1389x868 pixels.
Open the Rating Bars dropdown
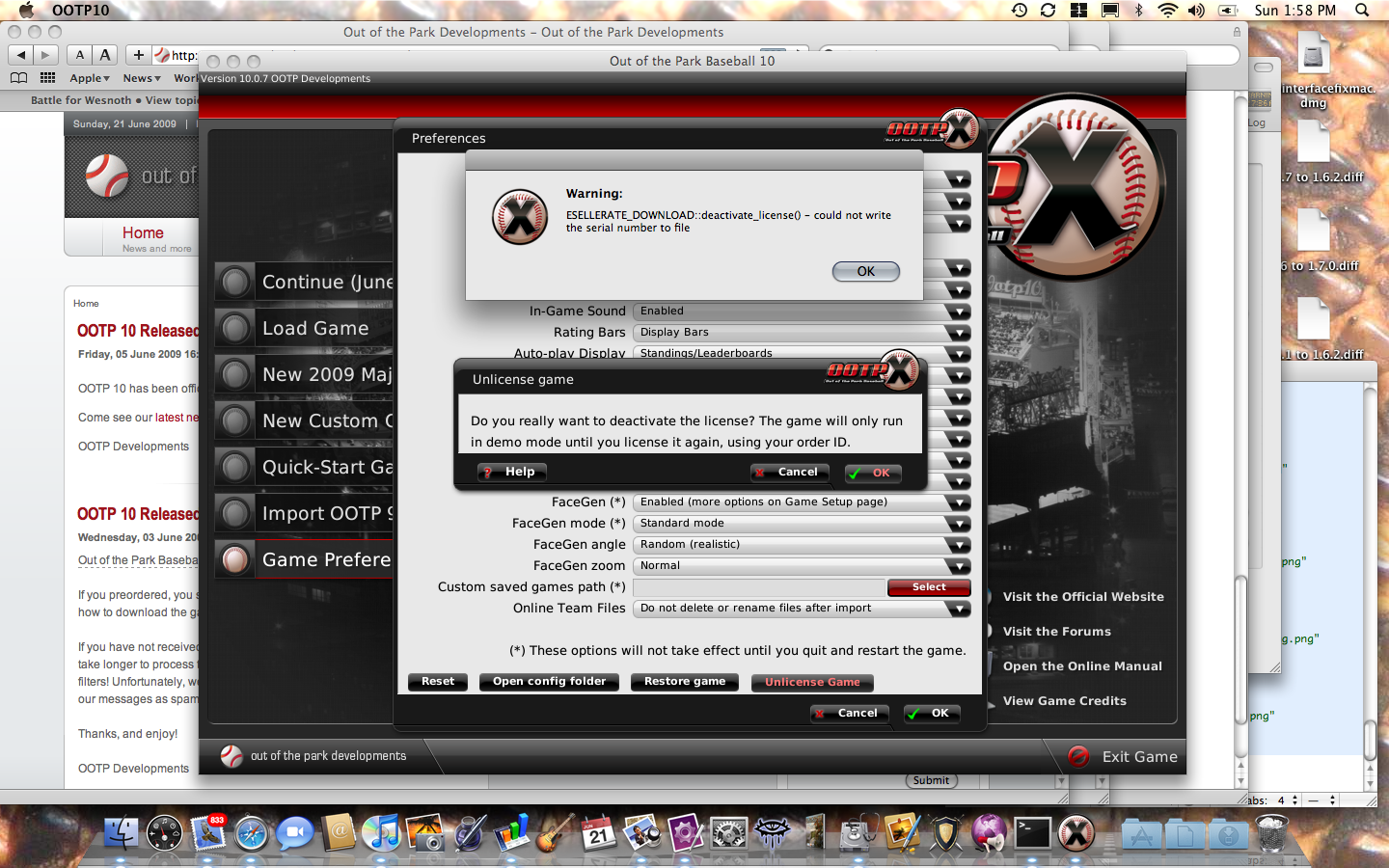[802, 333]
